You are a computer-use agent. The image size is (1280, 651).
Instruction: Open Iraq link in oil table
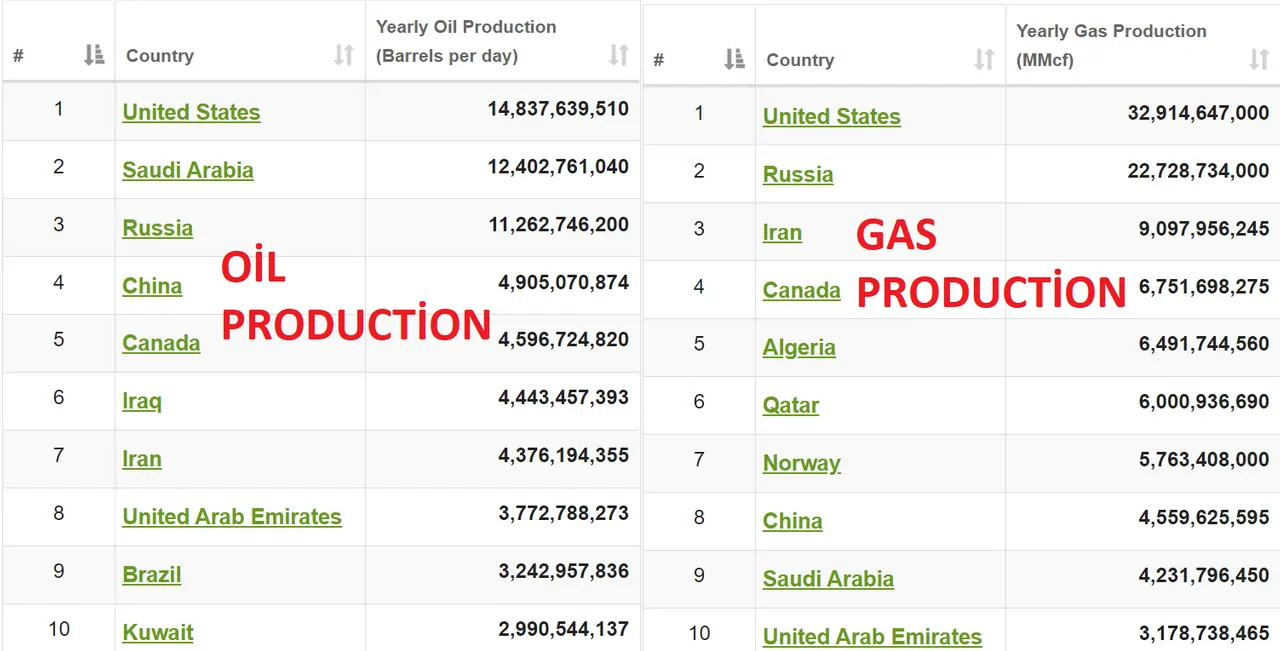coord(142,401)
